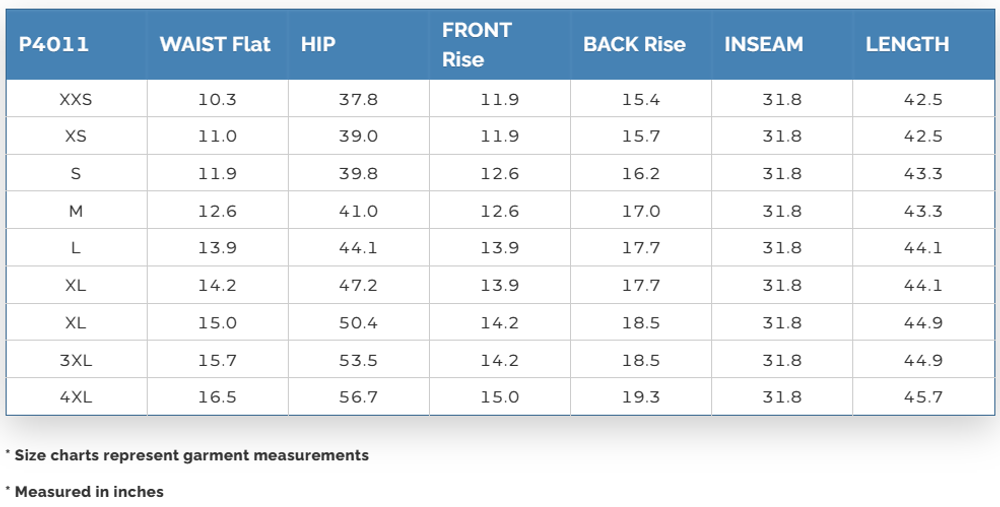Select the XXS size row label
The image size is (1000, 507).
(76, 100)
